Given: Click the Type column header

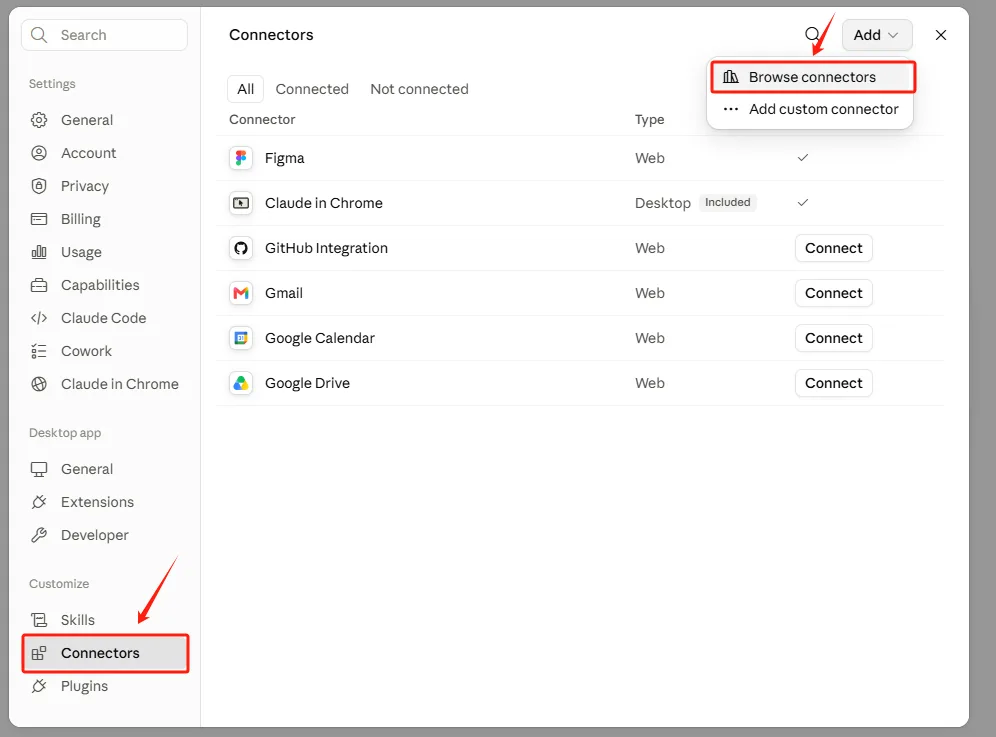Looking at the screenshot, I should [650, 119].
